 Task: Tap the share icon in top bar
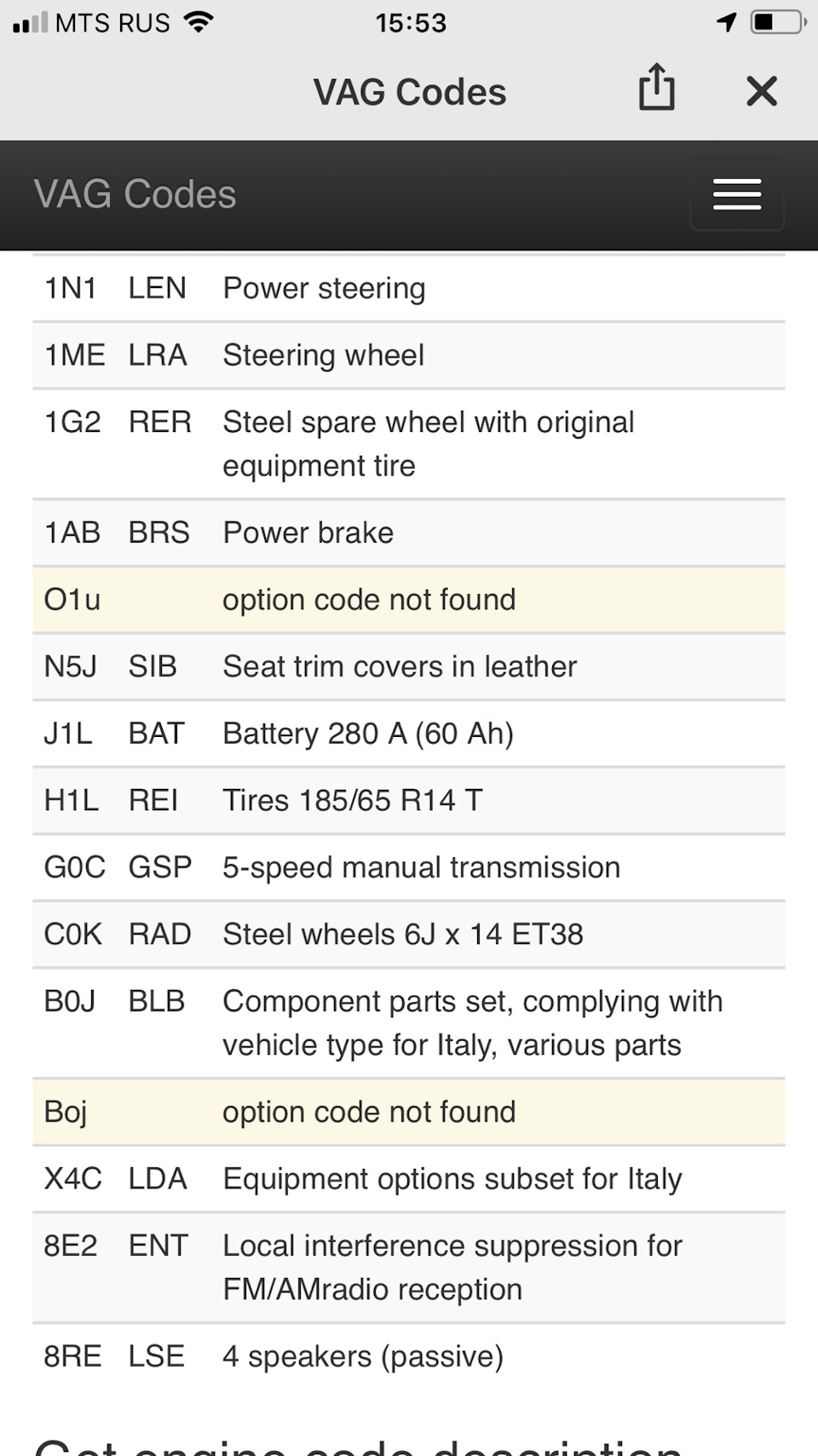656,88
